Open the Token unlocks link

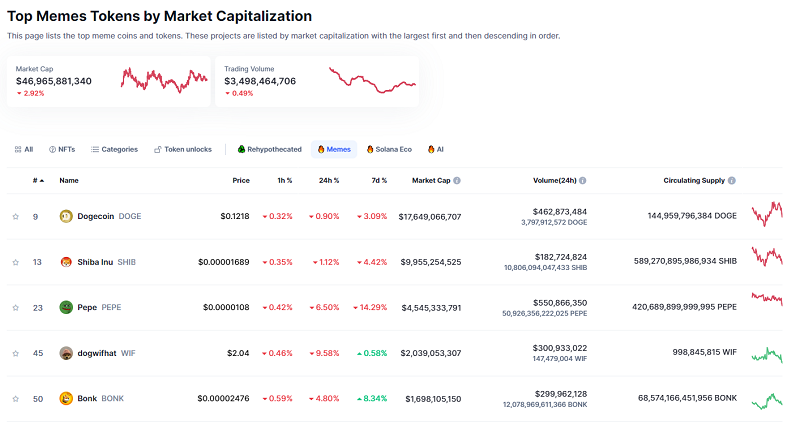(183, 149)
